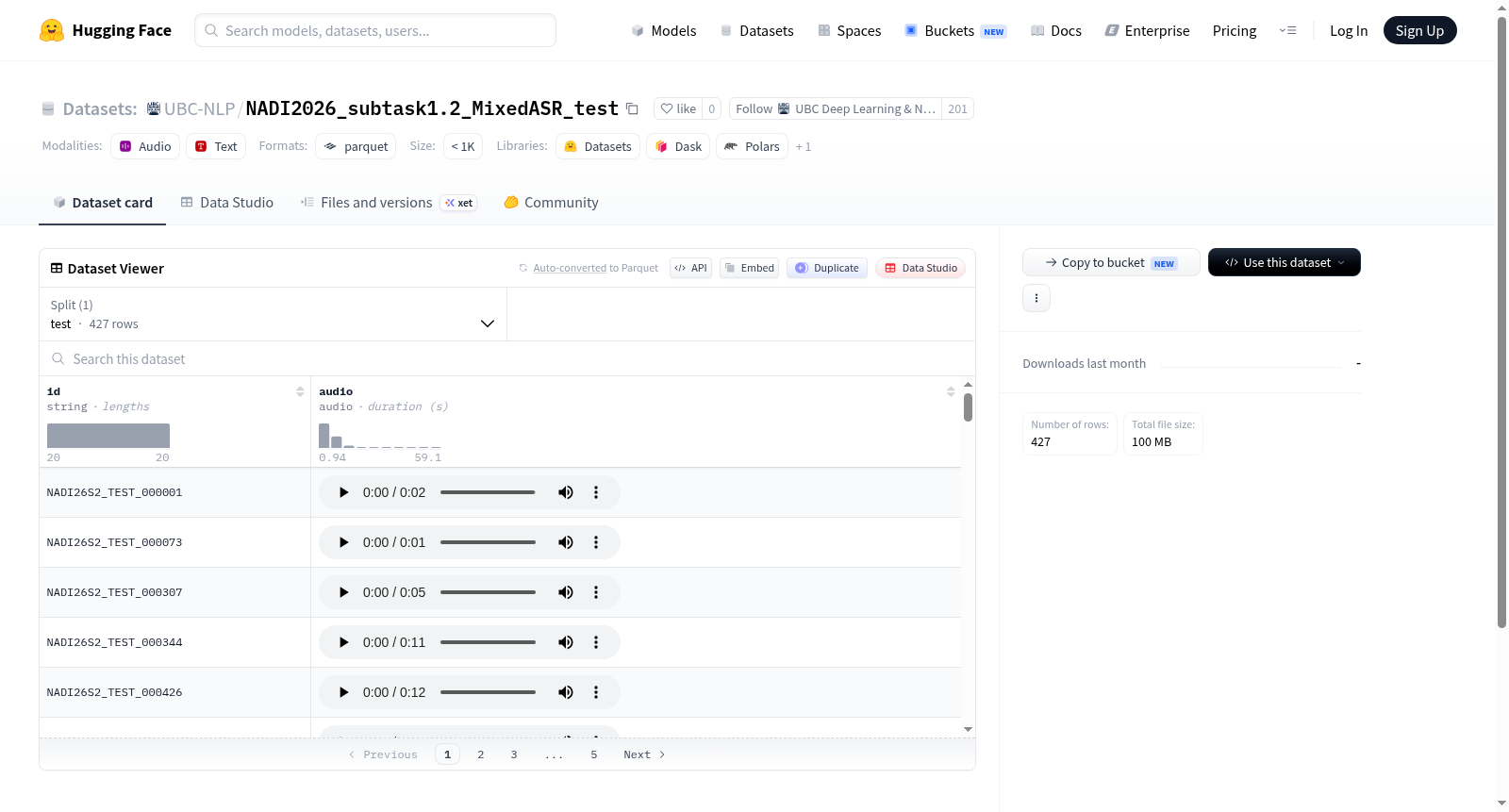The width and height of the screenshot is (1509, 812).
Task: Open three-dot menu below Copy to bucket
Action: [x=1036, y=298]
